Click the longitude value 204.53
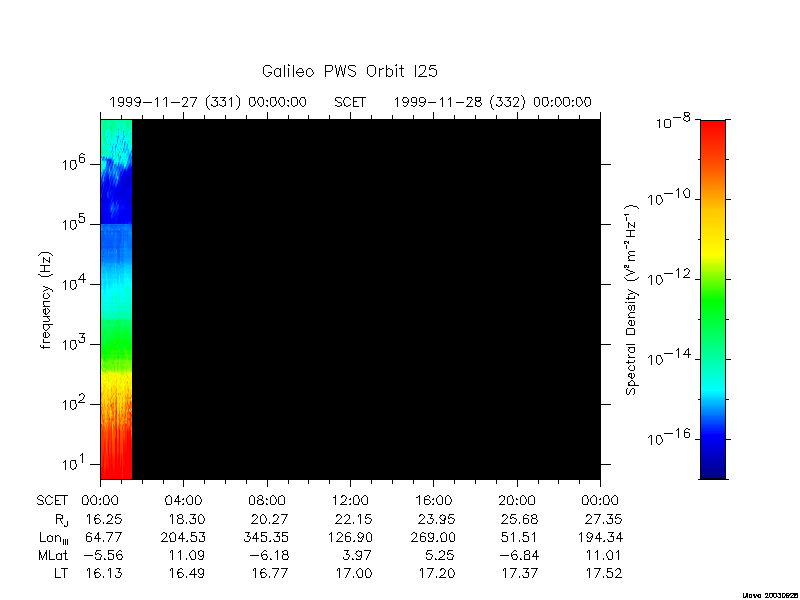Screen dimensions: 800x600 tap(183, 537)
